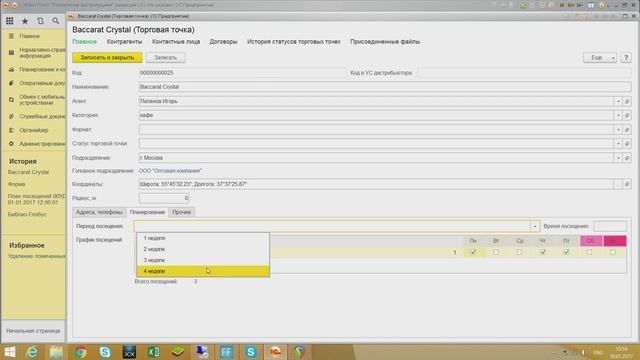Viewport: 640px width, 360px height.
Task: Toggle the Сб (Saturday) visit checkbox
Action: (x=589, y=252)
